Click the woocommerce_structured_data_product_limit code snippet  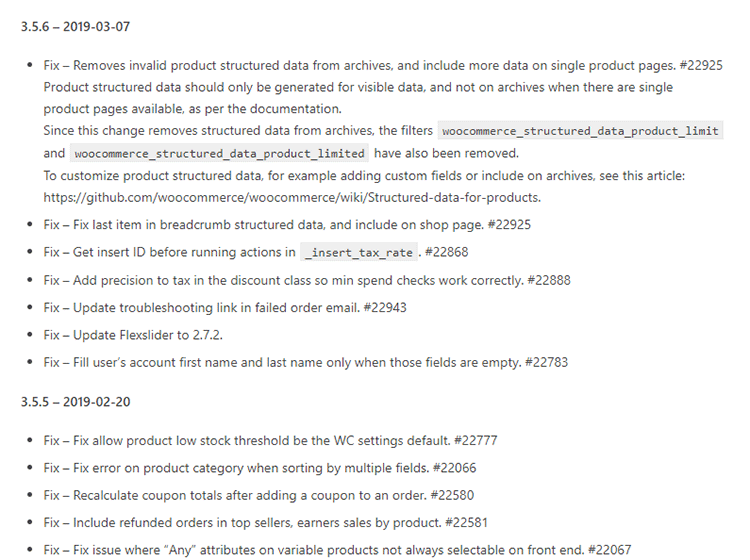(580, 131)
